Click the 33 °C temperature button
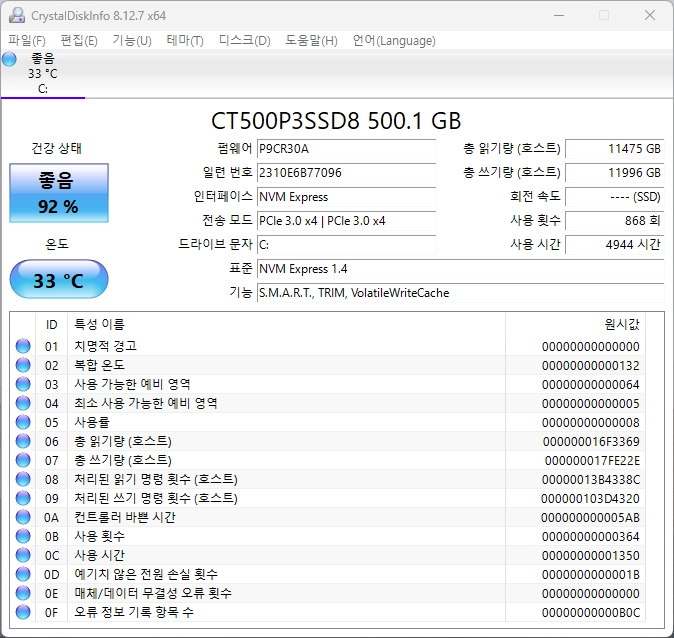 click(59, 279)
